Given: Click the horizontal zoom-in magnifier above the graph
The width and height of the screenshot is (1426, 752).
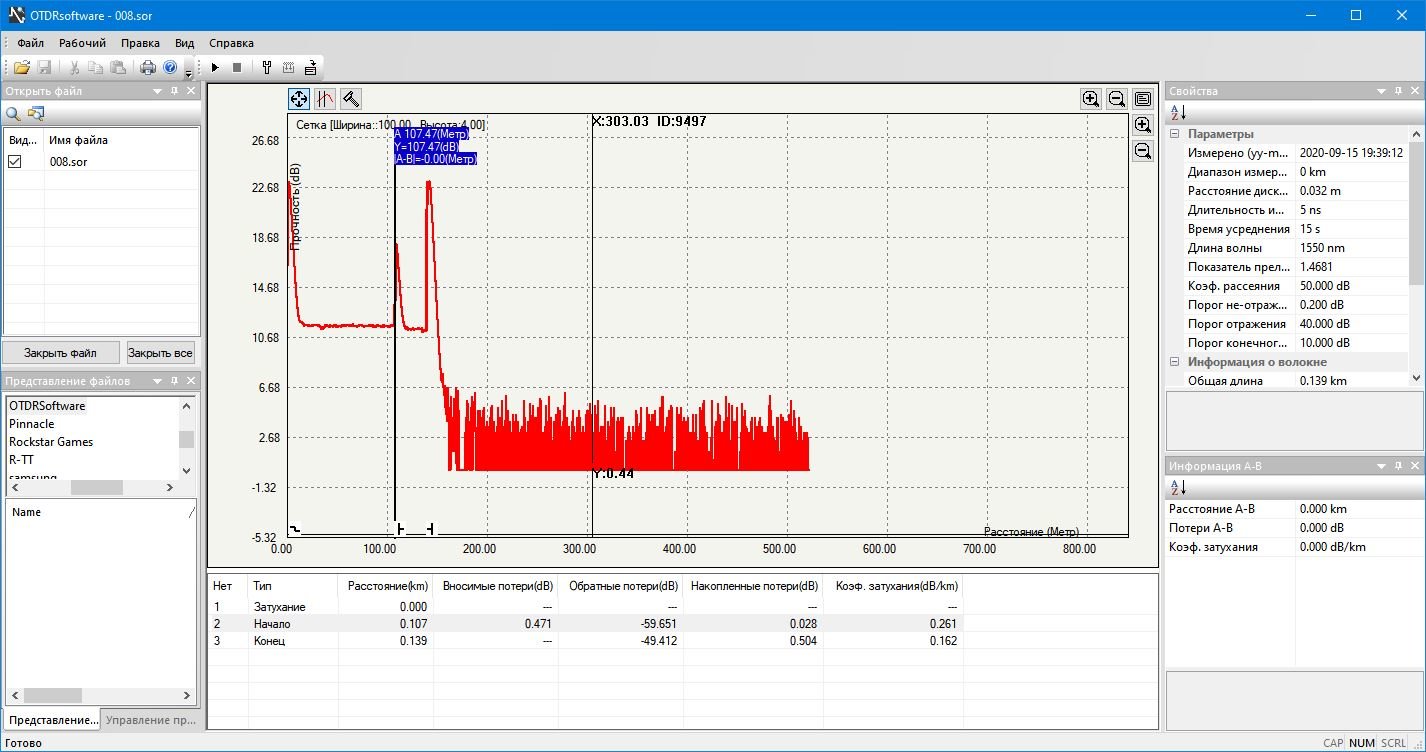Looking at the screenshot, I should (1091, 98).
